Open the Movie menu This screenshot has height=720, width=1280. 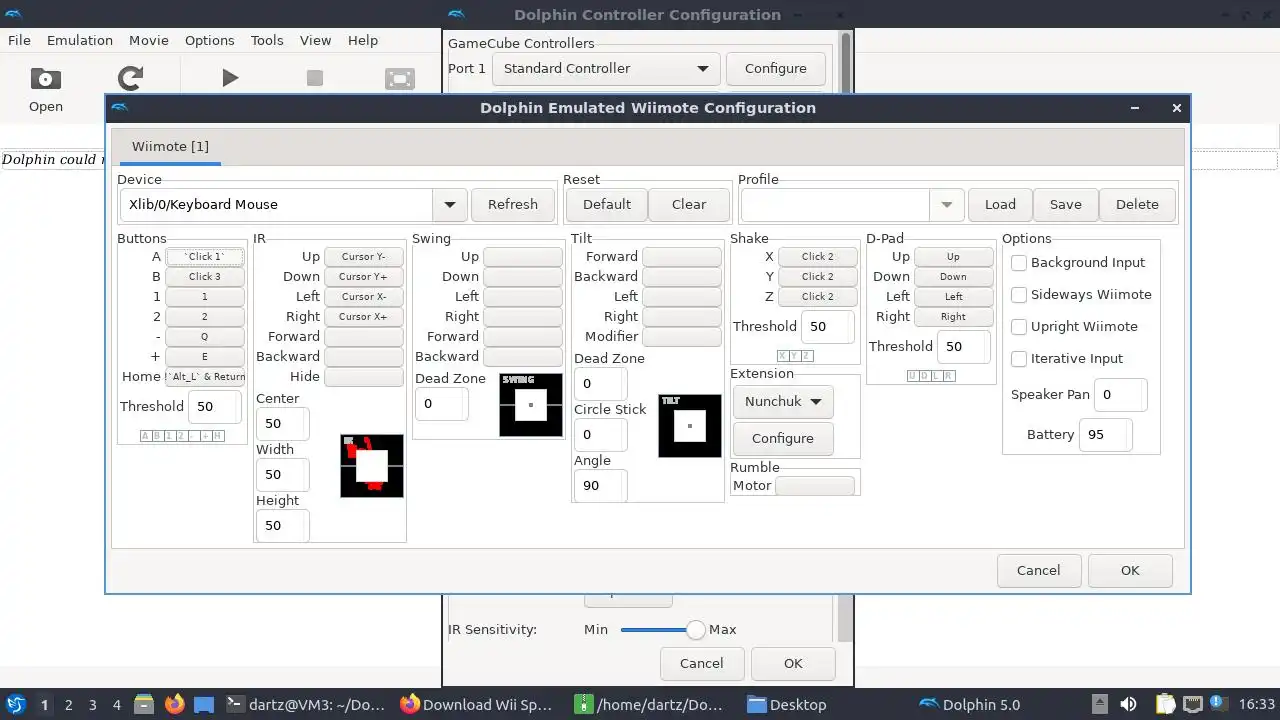click(x=148, y=40)
